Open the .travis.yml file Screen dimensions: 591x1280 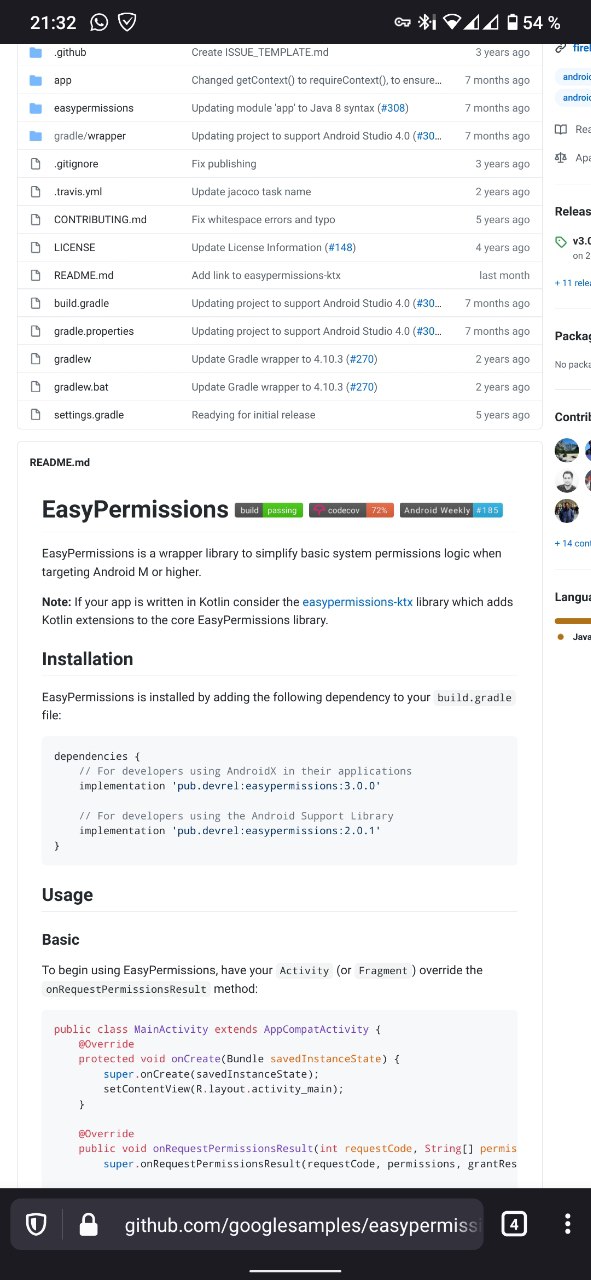coord(78,192)
